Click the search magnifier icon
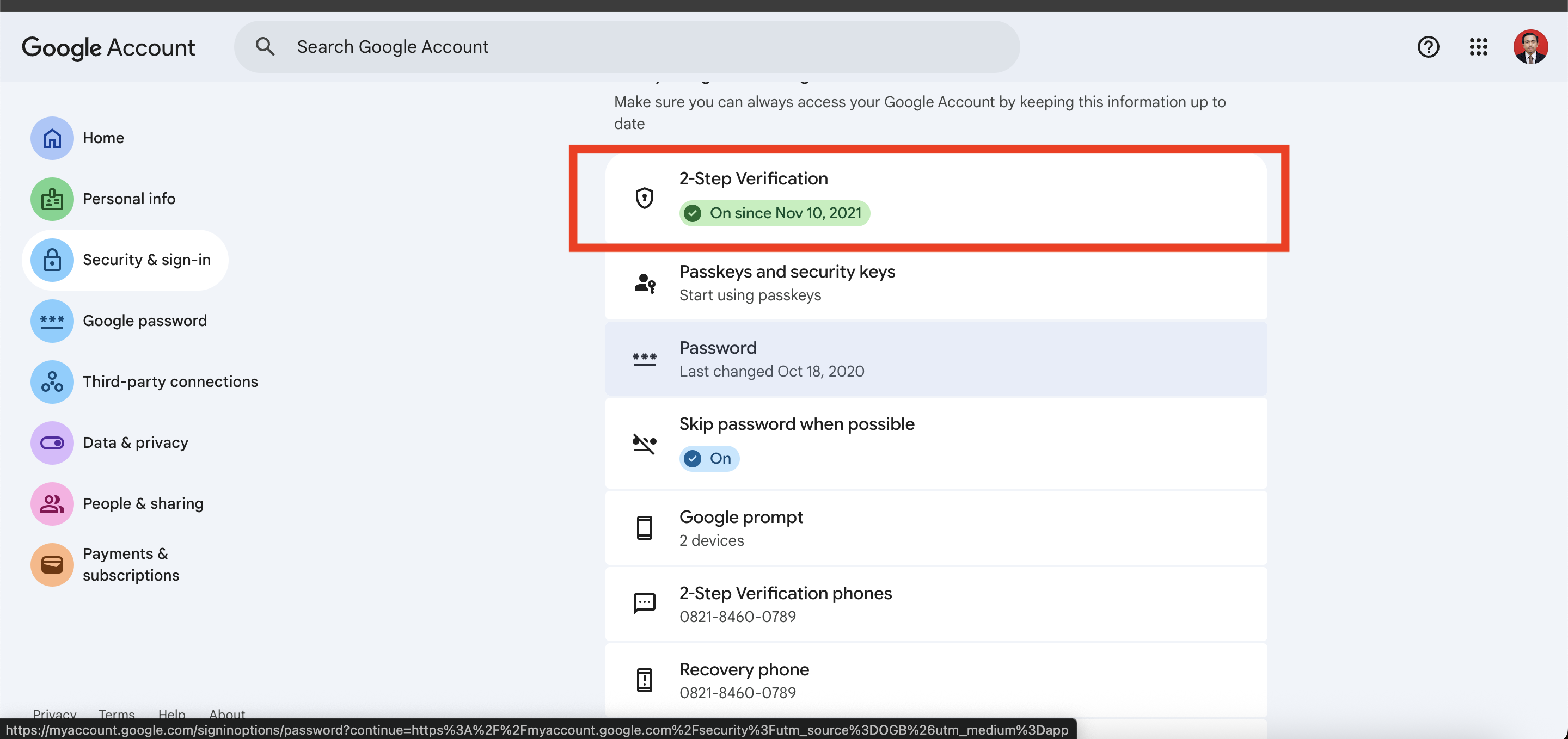 [x=265, y=47]
